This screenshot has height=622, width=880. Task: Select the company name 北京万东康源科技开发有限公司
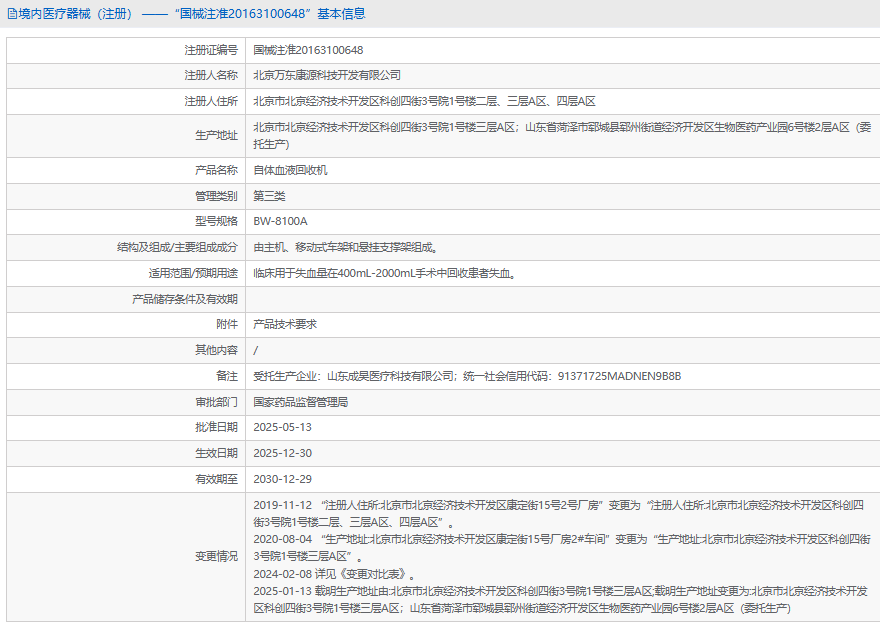pyautogui.click(x=327, y=75)
